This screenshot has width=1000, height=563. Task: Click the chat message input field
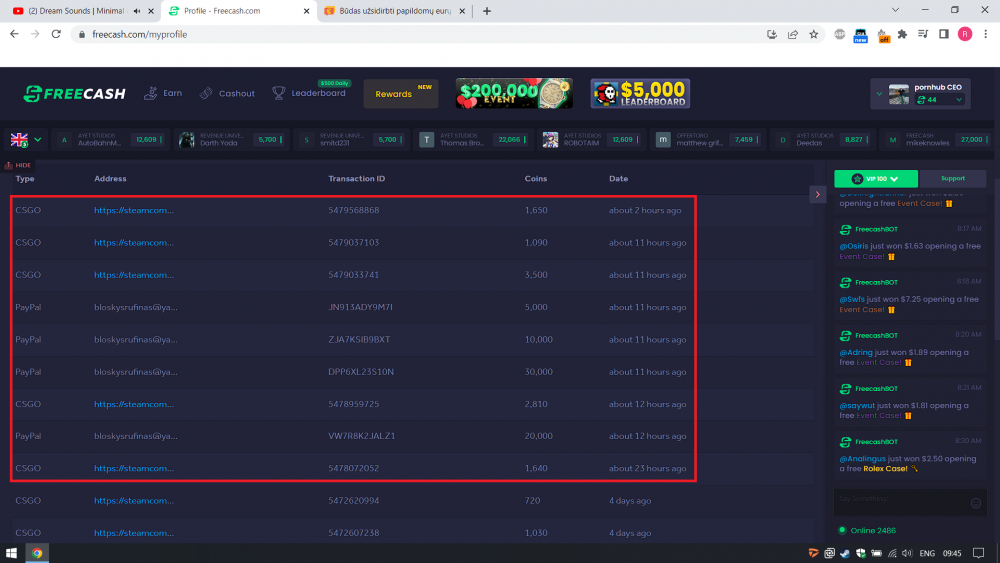901,502
